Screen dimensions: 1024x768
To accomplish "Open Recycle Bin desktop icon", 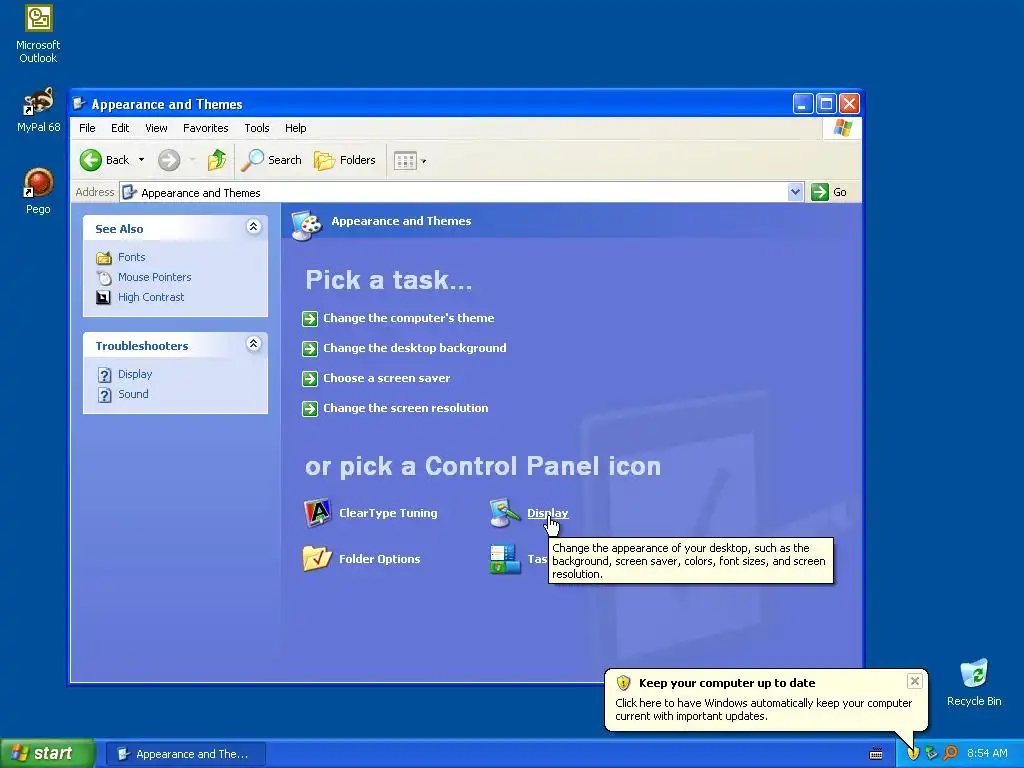I will coord(974,682).
